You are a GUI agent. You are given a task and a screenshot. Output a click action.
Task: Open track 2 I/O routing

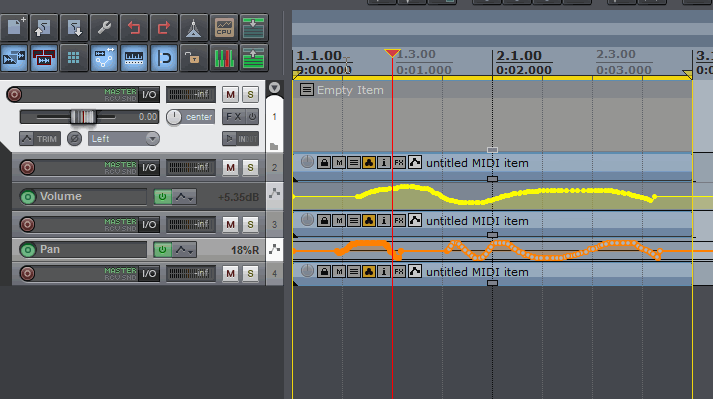[149, 167]
